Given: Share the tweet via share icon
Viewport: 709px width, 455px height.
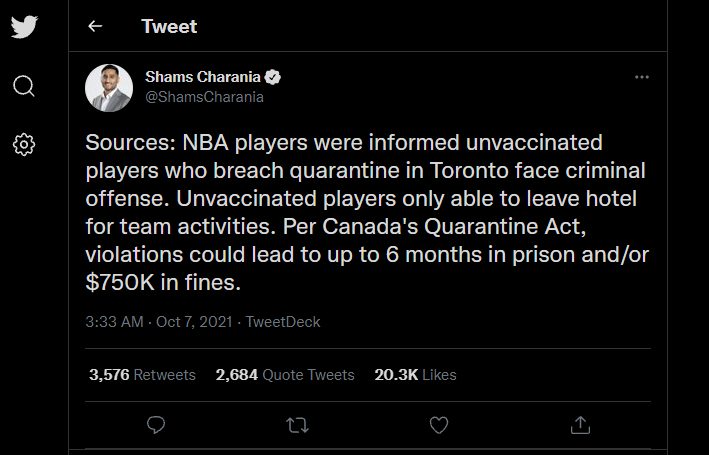Looking at the screenshot, I should pos(579,425).
